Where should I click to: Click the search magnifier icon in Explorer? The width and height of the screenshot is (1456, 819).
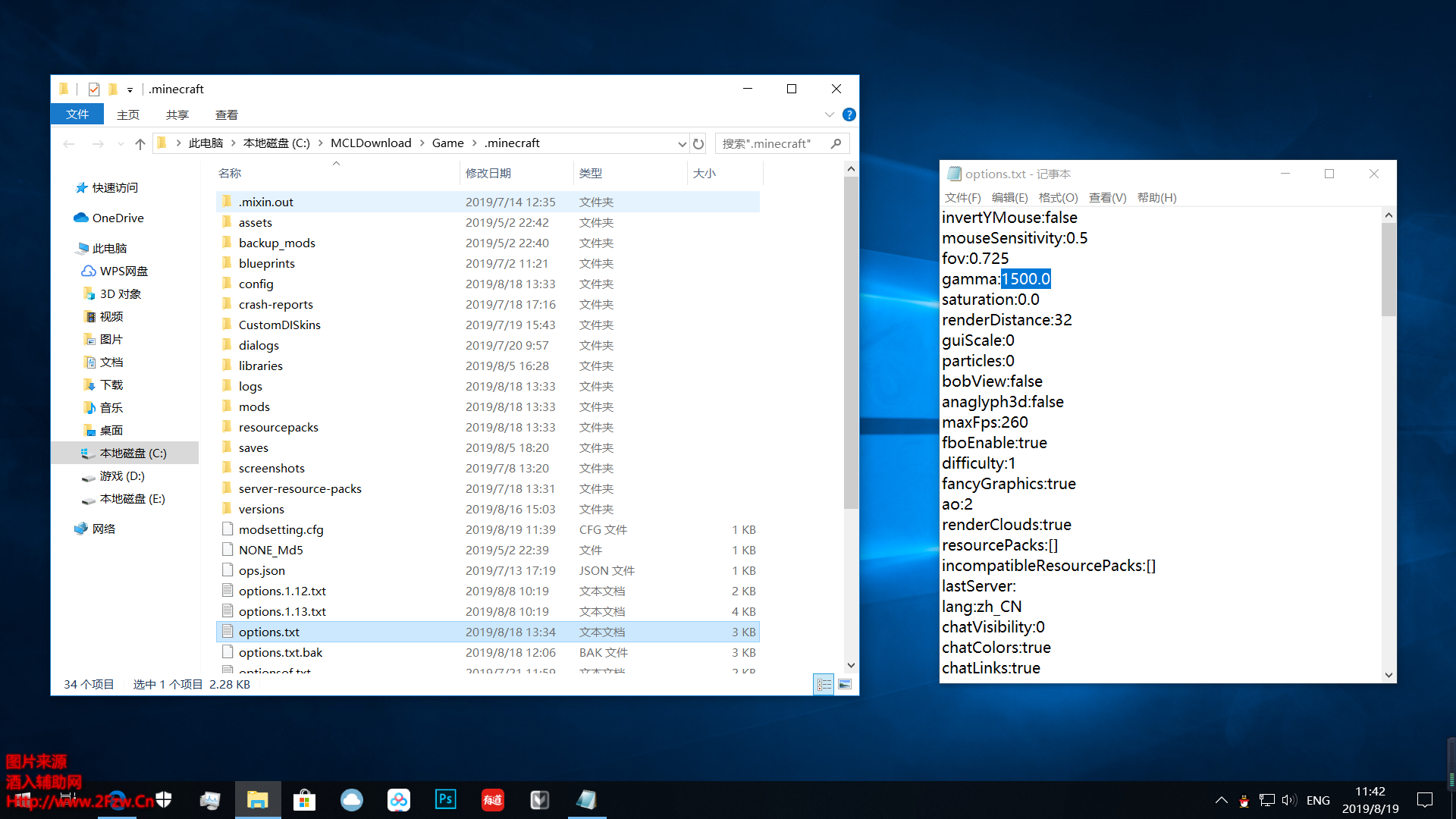[x=836, y=143]
